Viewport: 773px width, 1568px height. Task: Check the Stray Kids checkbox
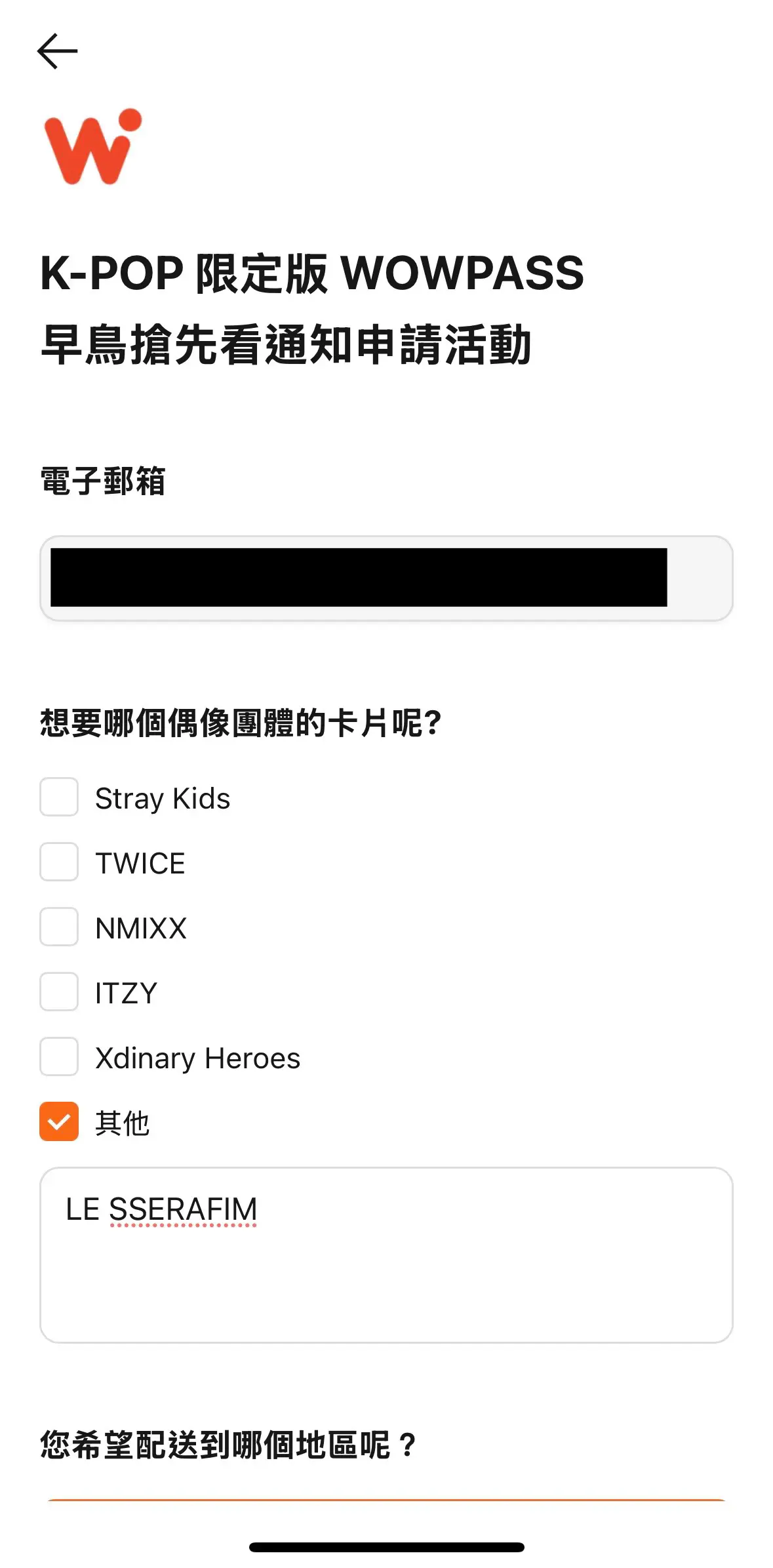point(59,797)
